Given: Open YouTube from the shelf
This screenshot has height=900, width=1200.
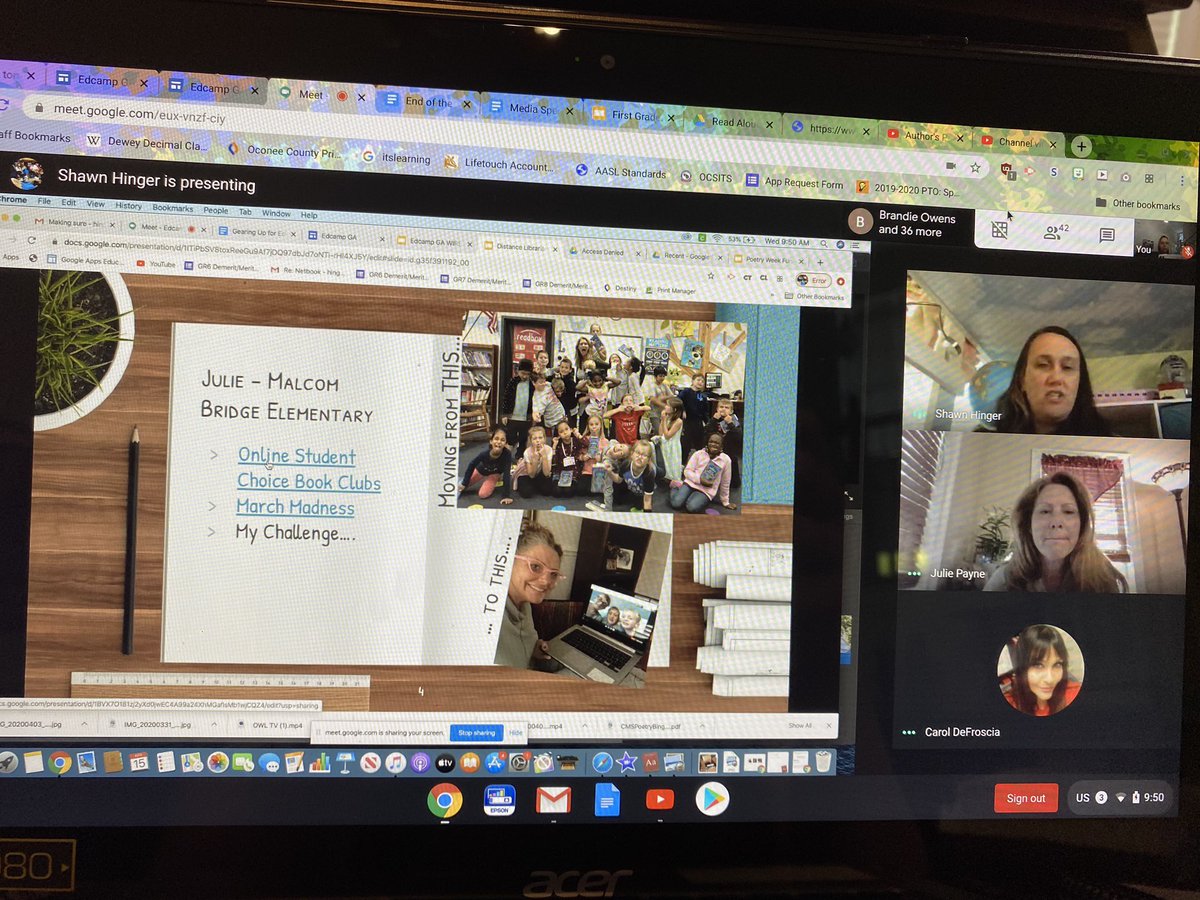Looking at the screenshot, I should point(660,799).
